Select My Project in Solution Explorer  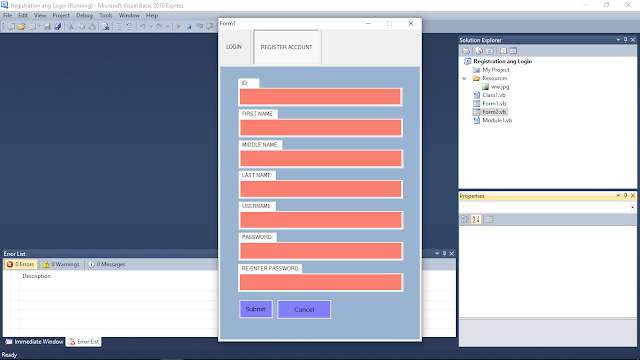tap(496, 70)
